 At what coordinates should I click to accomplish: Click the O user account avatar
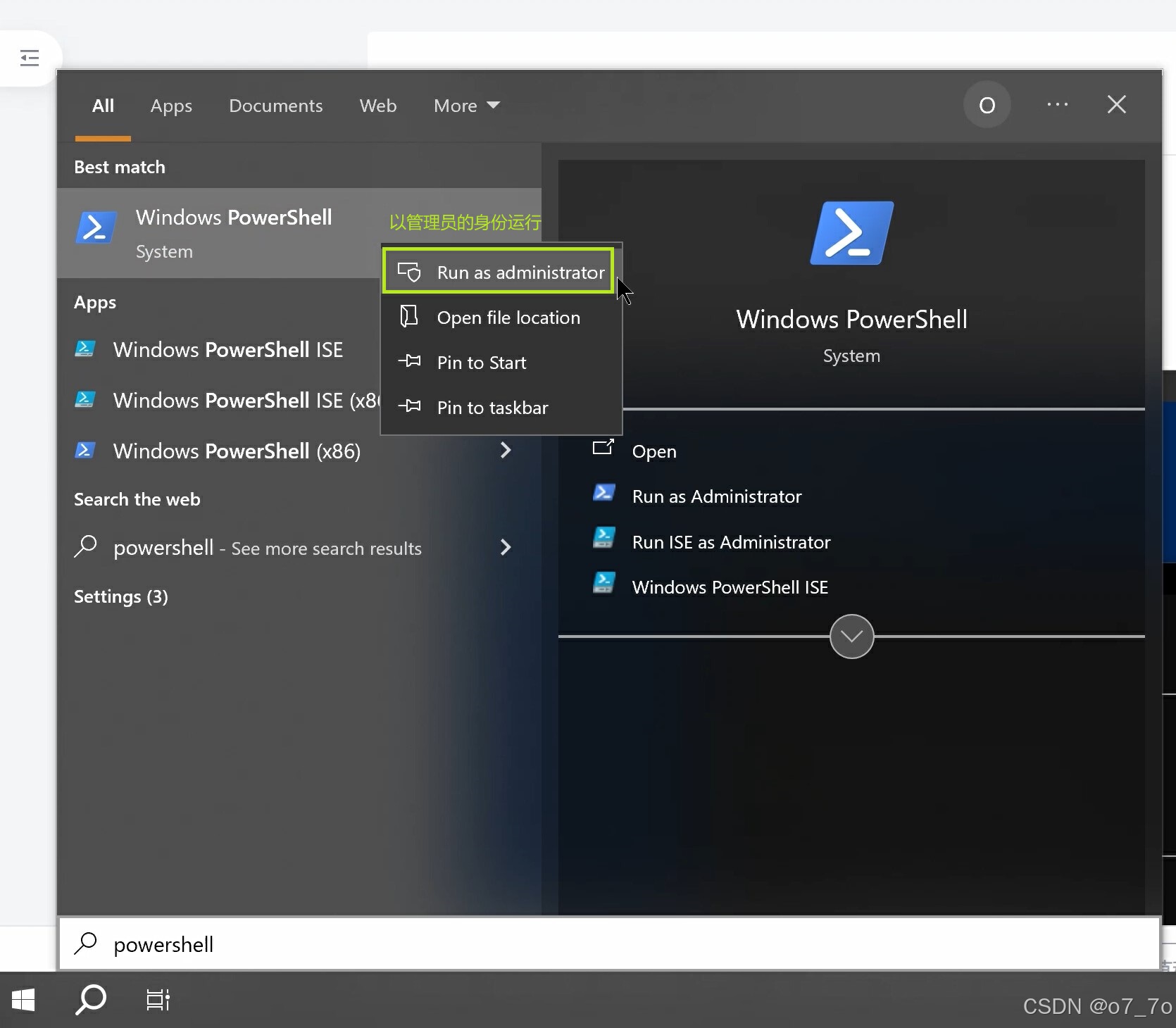click(987, 105)
